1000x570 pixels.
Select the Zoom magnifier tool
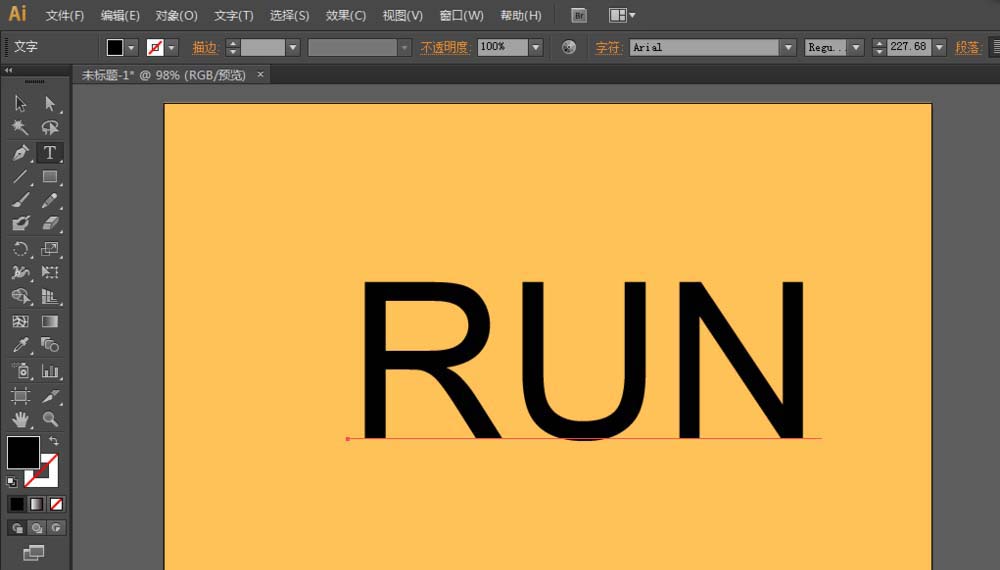50,419
